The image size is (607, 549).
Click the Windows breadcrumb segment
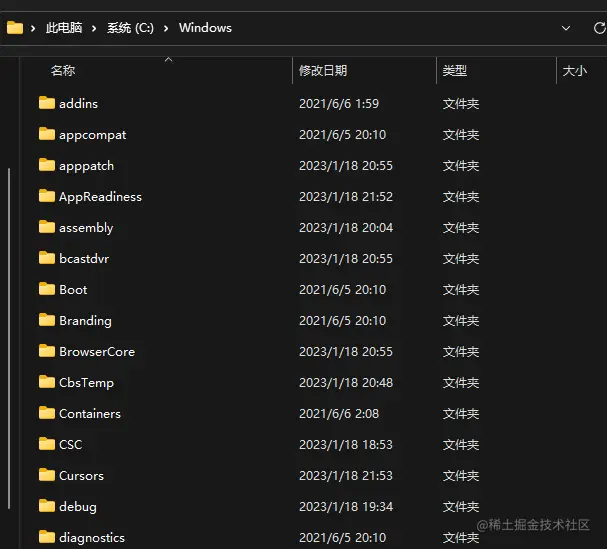[x=205, y=28]
